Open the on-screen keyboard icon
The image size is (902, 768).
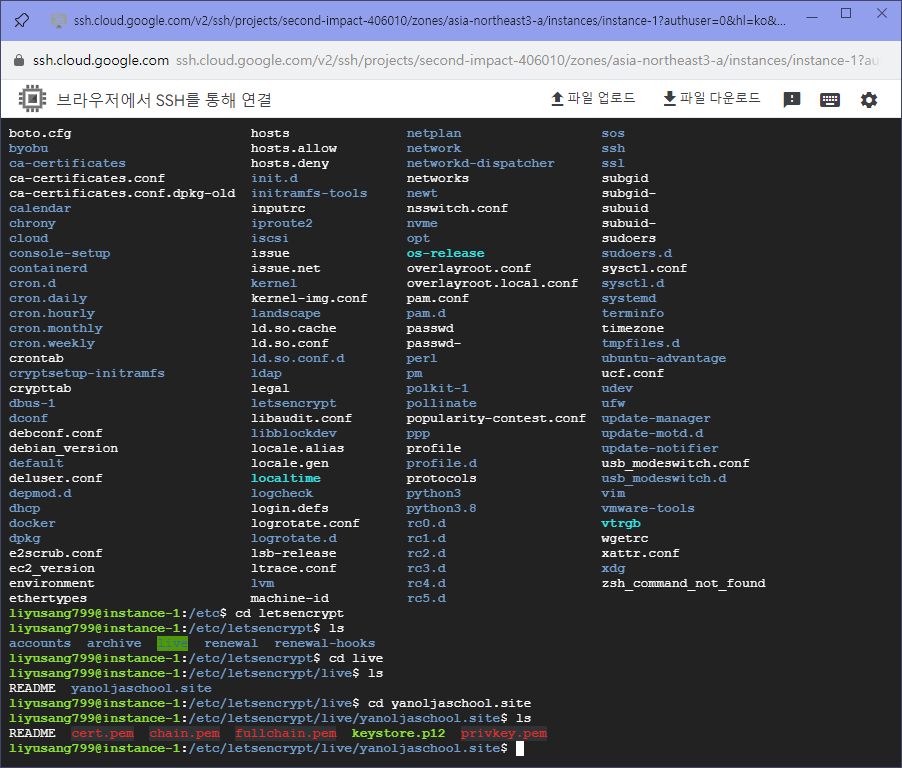[830, 99]
